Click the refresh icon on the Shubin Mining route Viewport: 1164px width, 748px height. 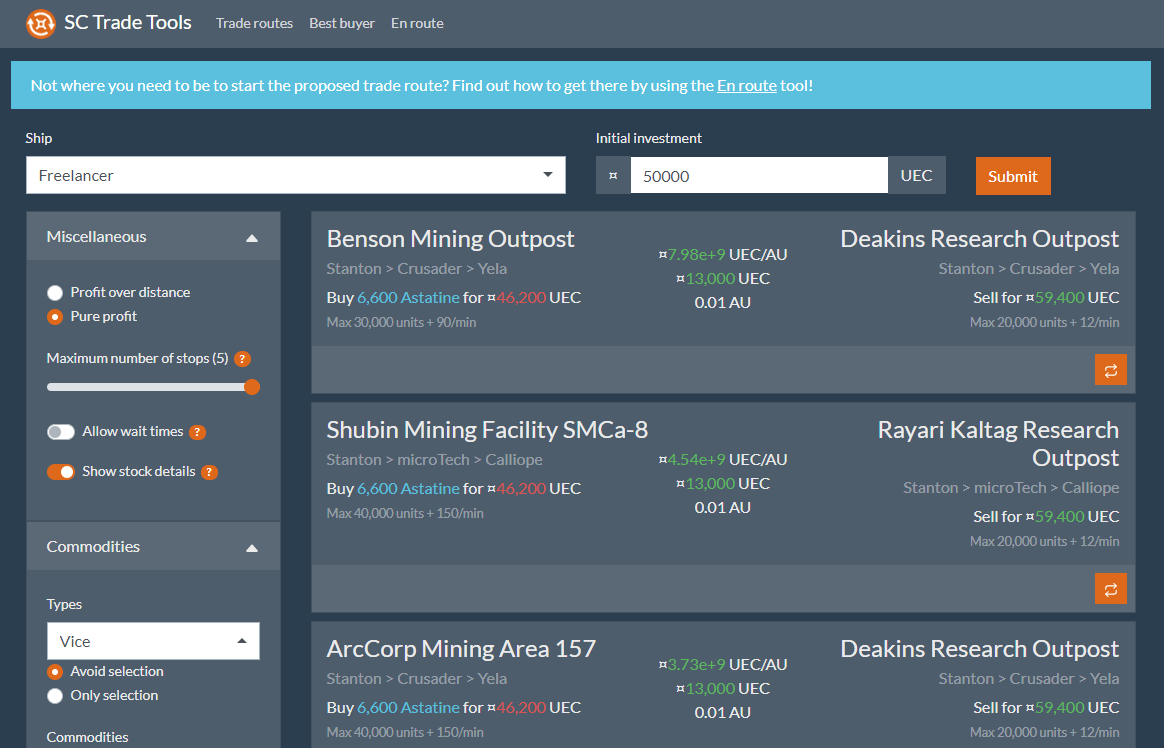[x=1110, y=589]
